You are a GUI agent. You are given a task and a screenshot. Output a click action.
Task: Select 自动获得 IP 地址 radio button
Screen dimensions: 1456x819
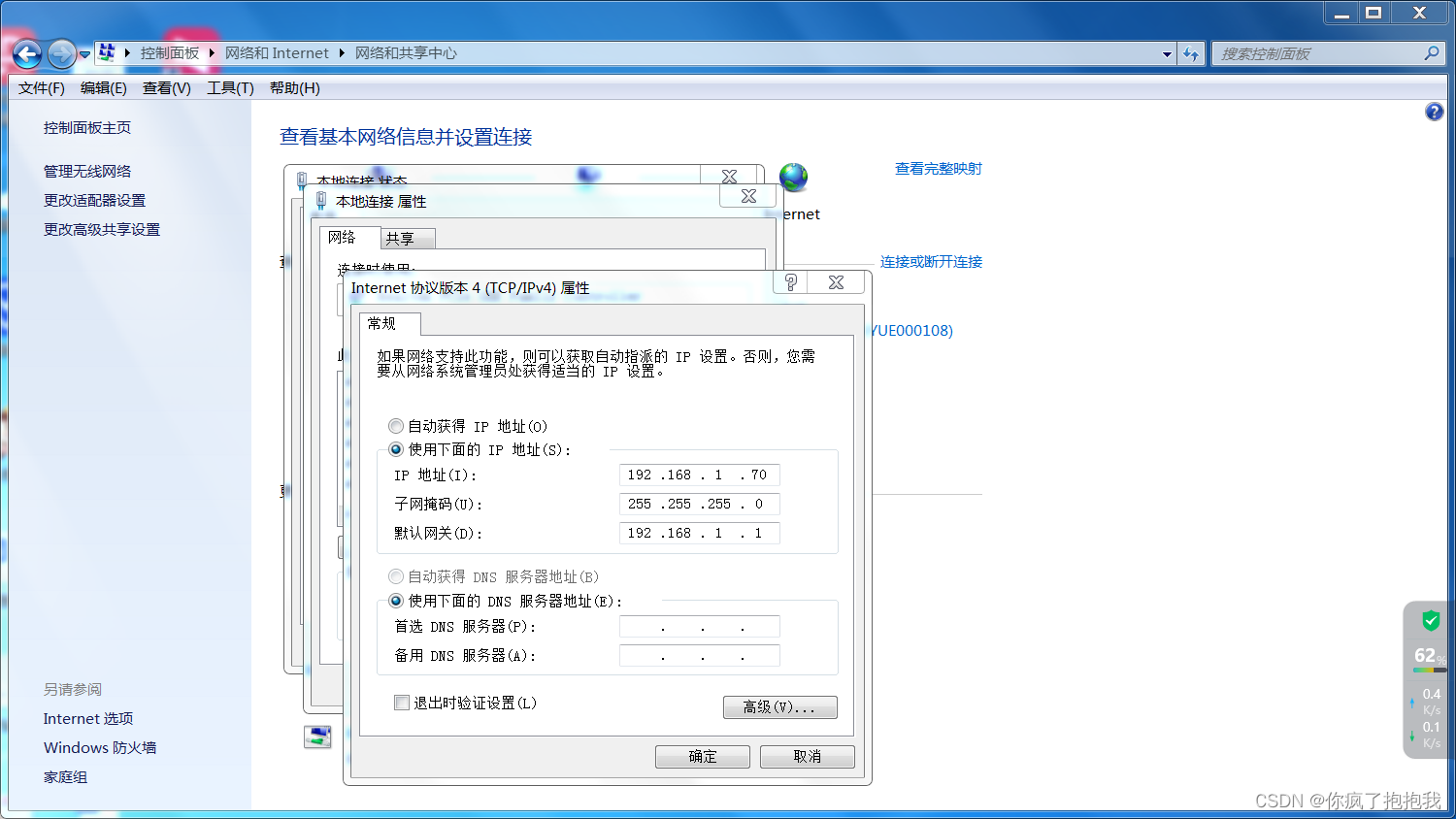pos(396,426)
